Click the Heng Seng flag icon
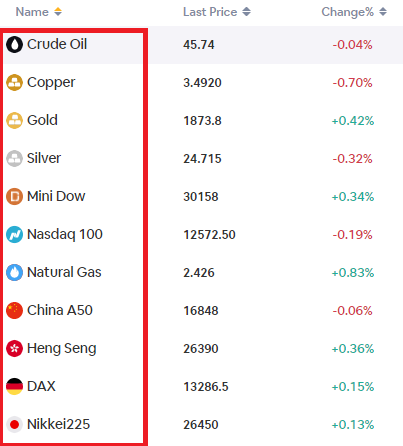 tap(14, 348)
